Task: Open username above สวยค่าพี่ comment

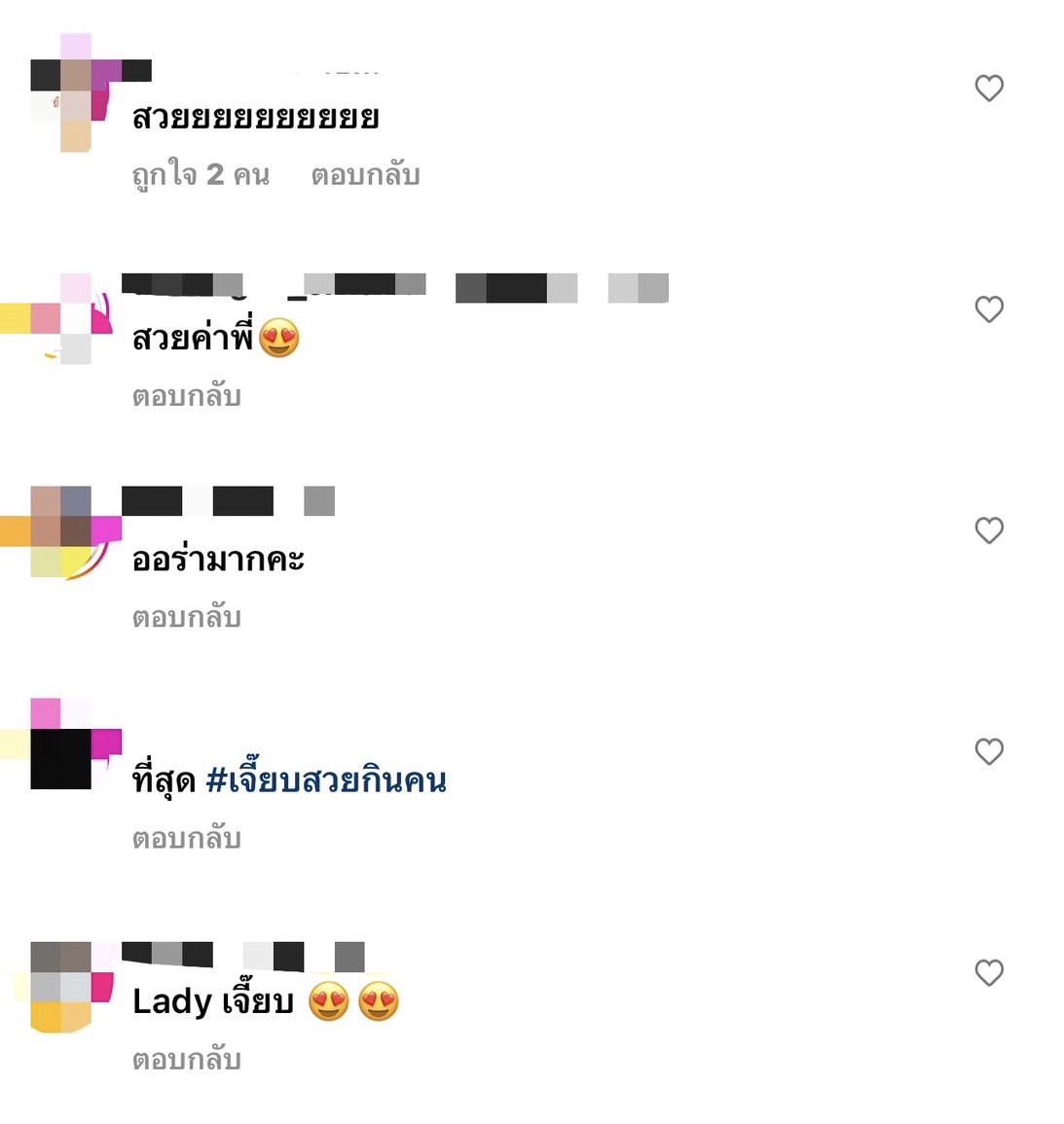Action: coord(395,287)
